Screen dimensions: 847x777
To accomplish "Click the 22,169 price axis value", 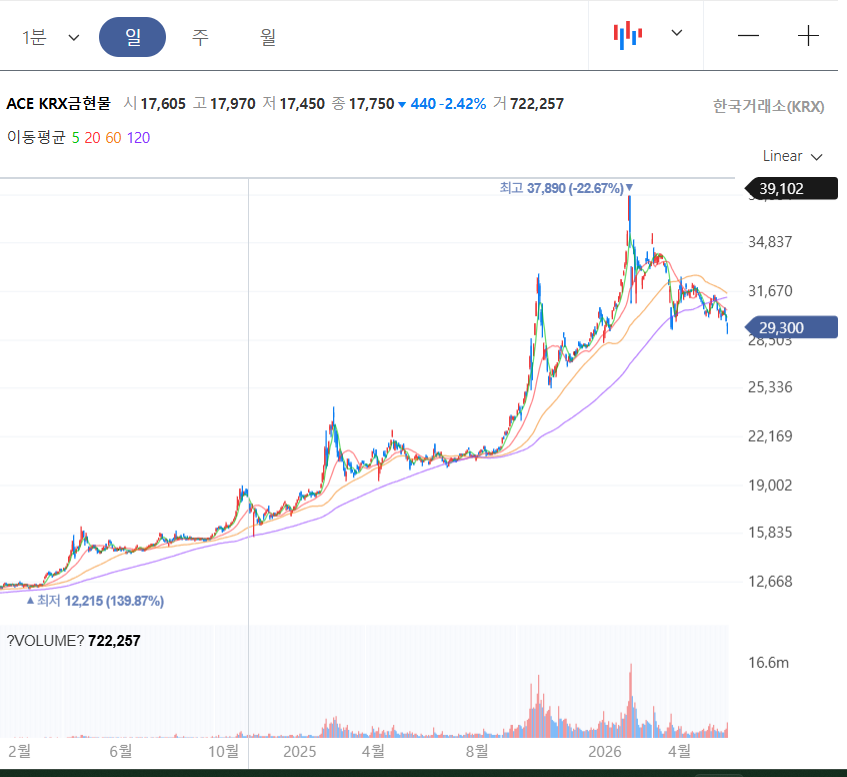I will [770, 436].
